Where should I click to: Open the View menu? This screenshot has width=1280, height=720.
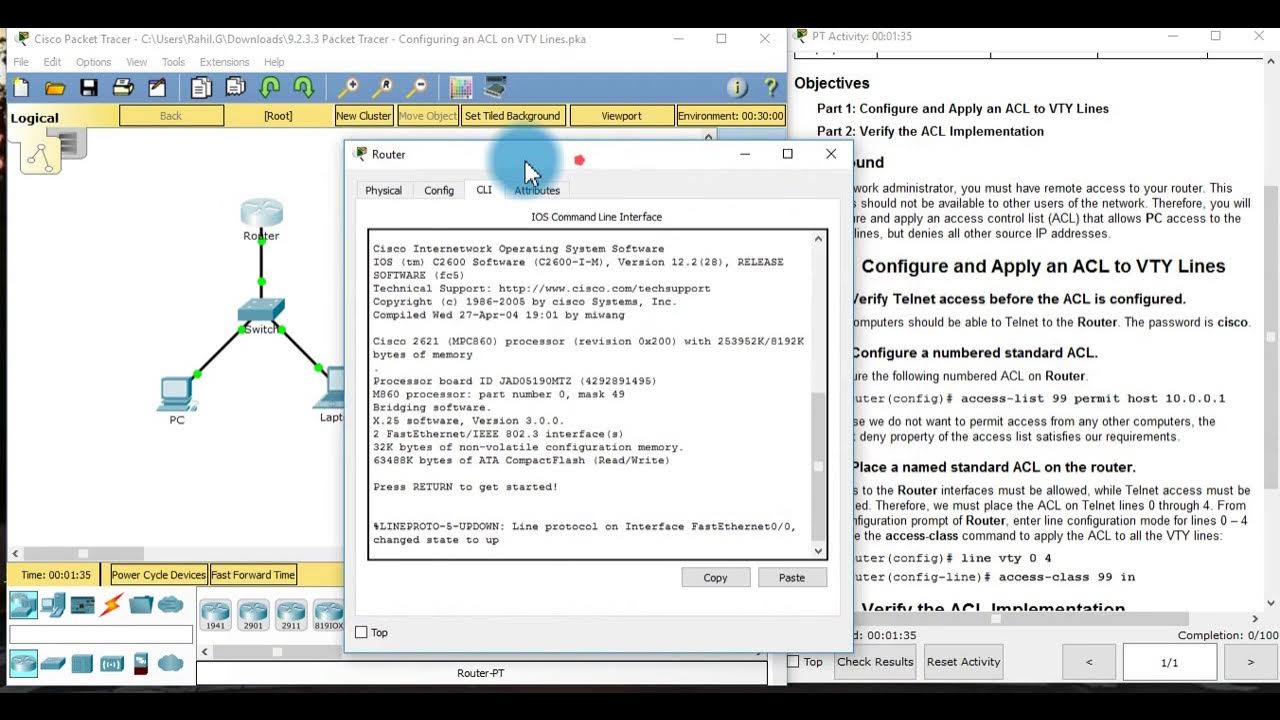136,62
